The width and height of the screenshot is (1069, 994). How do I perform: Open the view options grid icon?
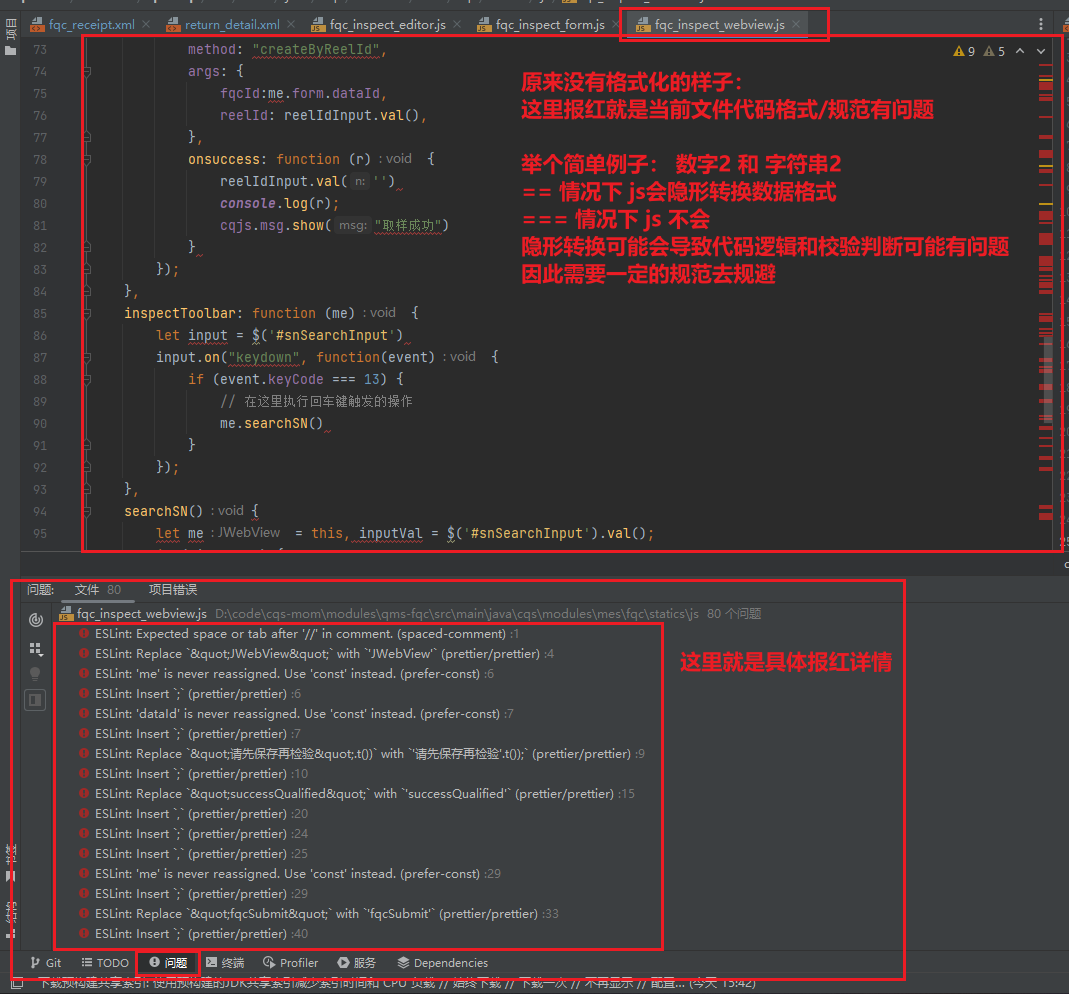point(35,648)
